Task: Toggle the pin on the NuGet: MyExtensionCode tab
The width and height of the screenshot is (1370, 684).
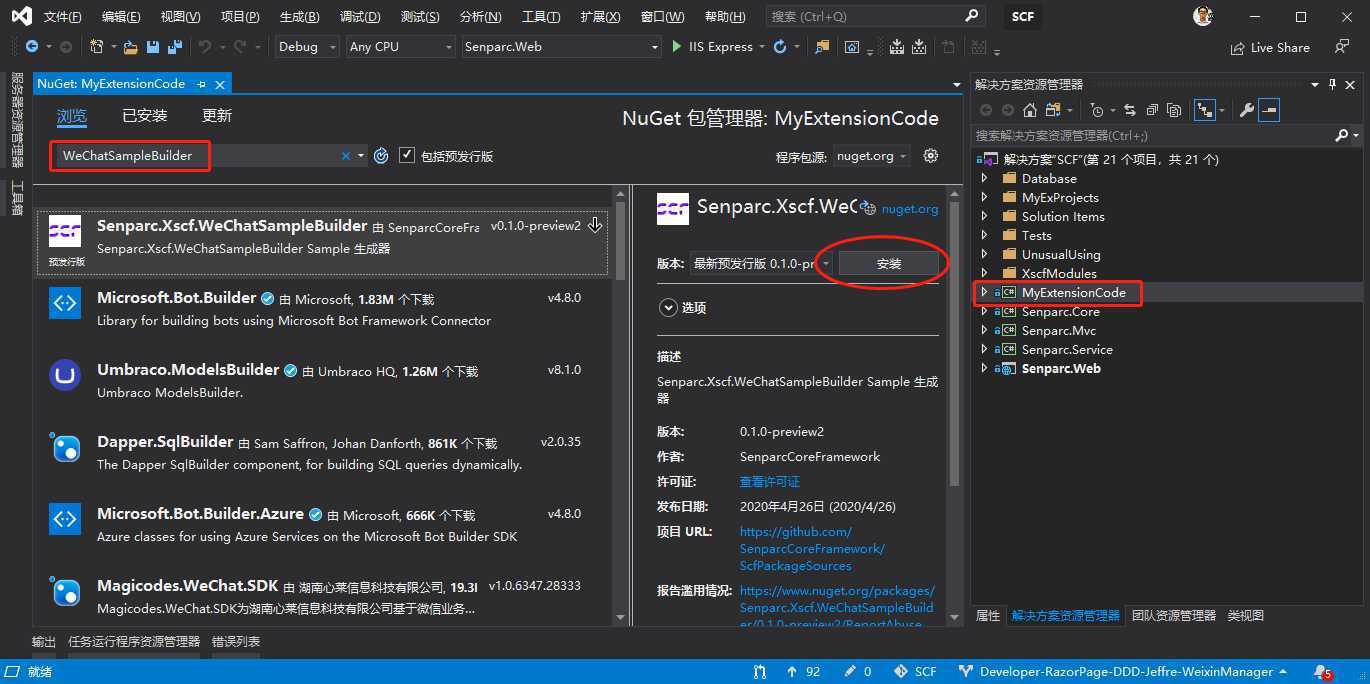Action: coord(201,84)
